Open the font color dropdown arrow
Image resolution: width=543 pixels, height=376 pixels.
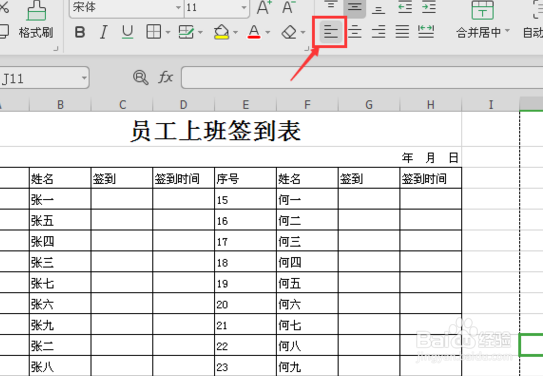(268, 33)
